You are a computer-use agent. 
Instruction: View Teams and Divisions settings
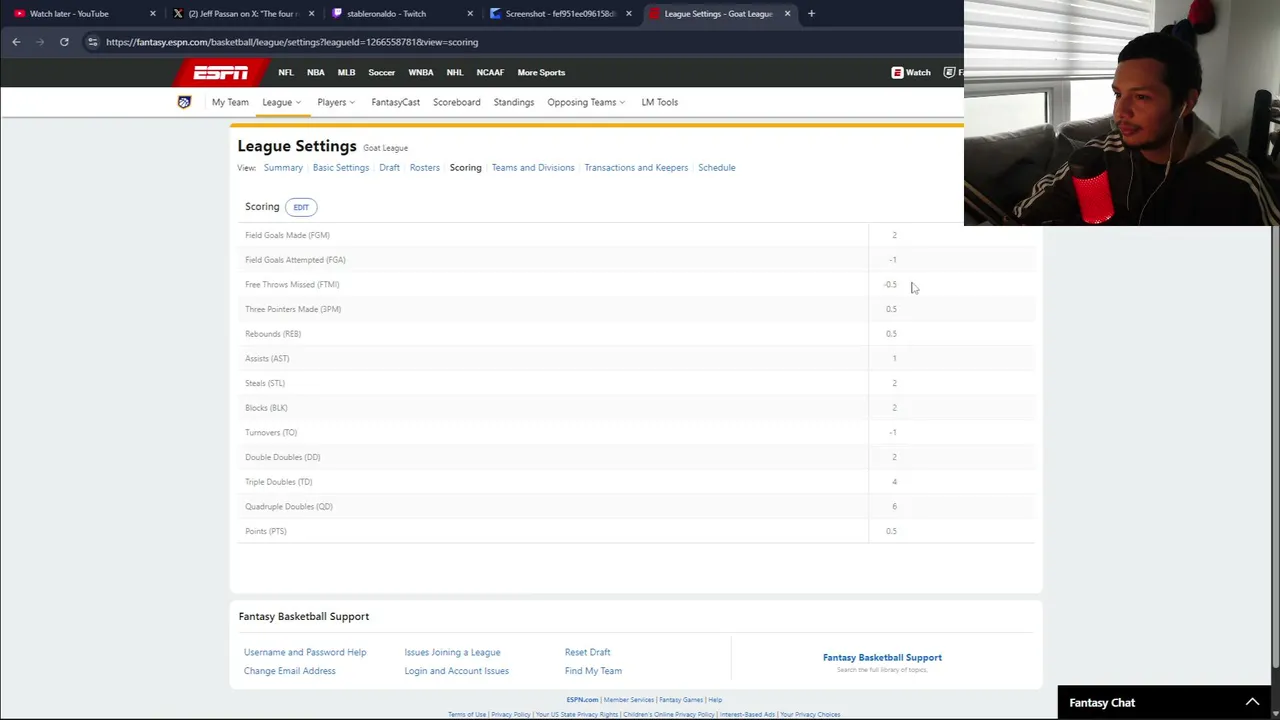[533, 168]
